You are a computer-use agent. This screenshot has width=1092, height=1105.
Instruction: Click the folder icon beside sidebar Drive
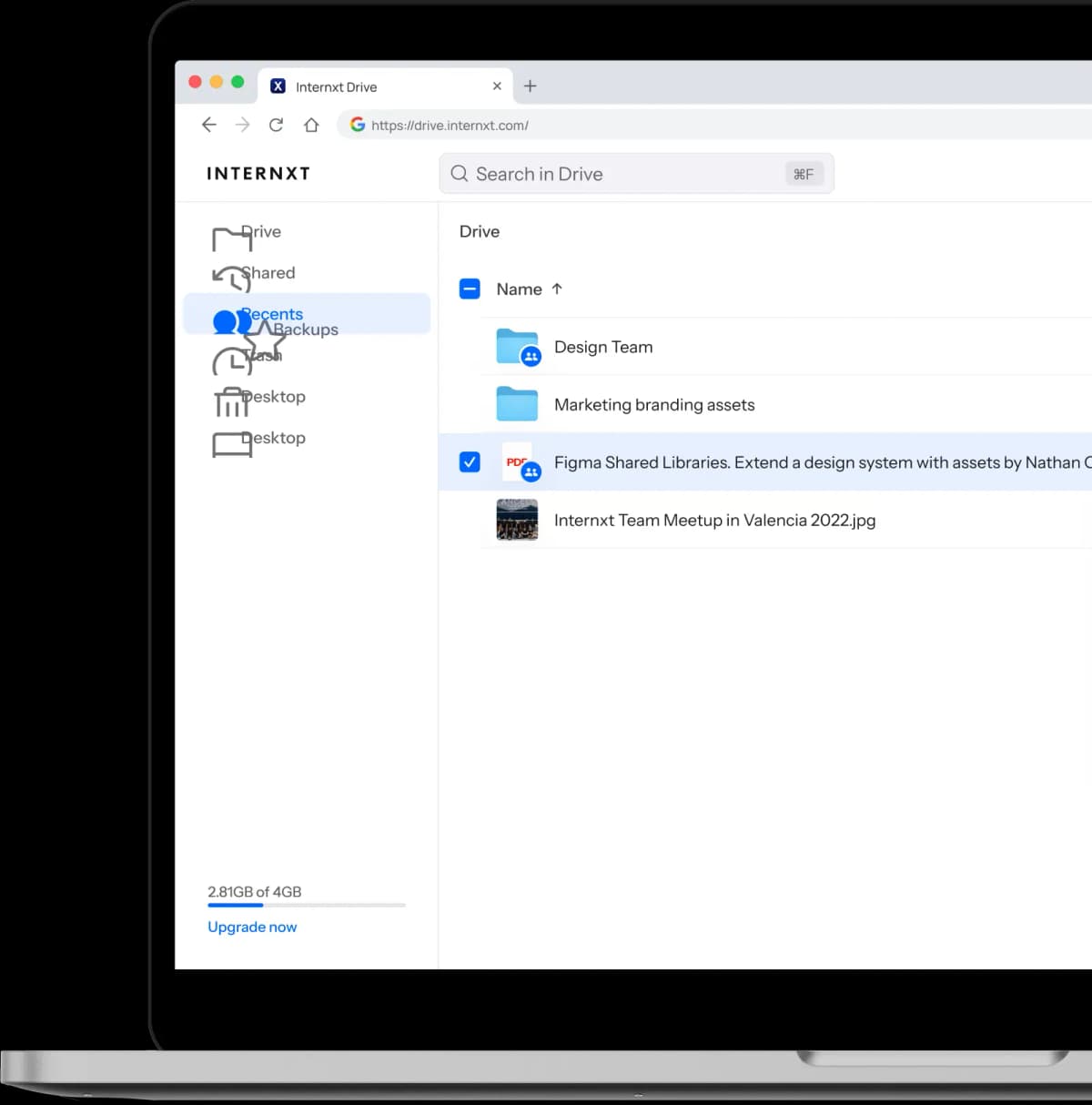click(232, 239)
